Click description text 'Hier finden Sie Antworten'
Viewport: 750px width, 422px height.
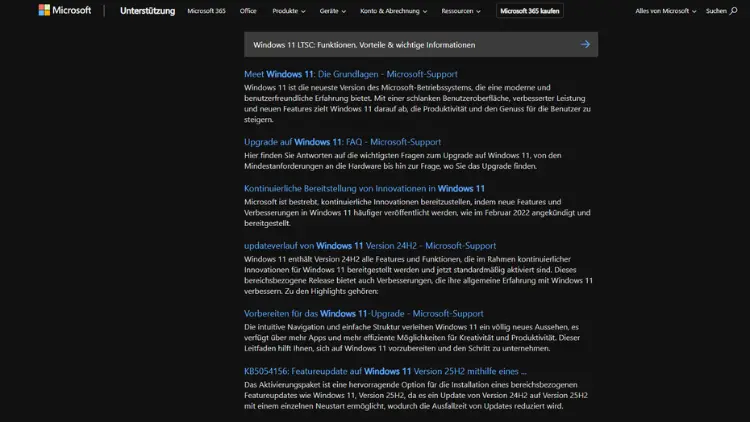pyautogui.click(x=403, y=161)
